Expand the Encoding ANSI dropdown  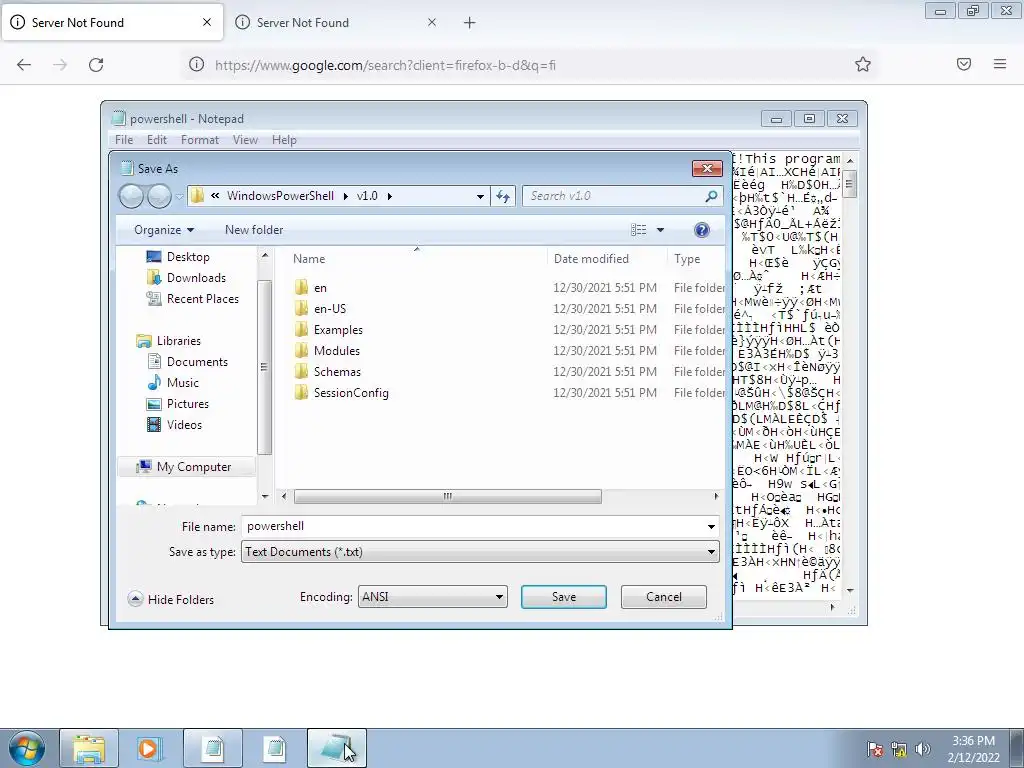tap(499, 597)
